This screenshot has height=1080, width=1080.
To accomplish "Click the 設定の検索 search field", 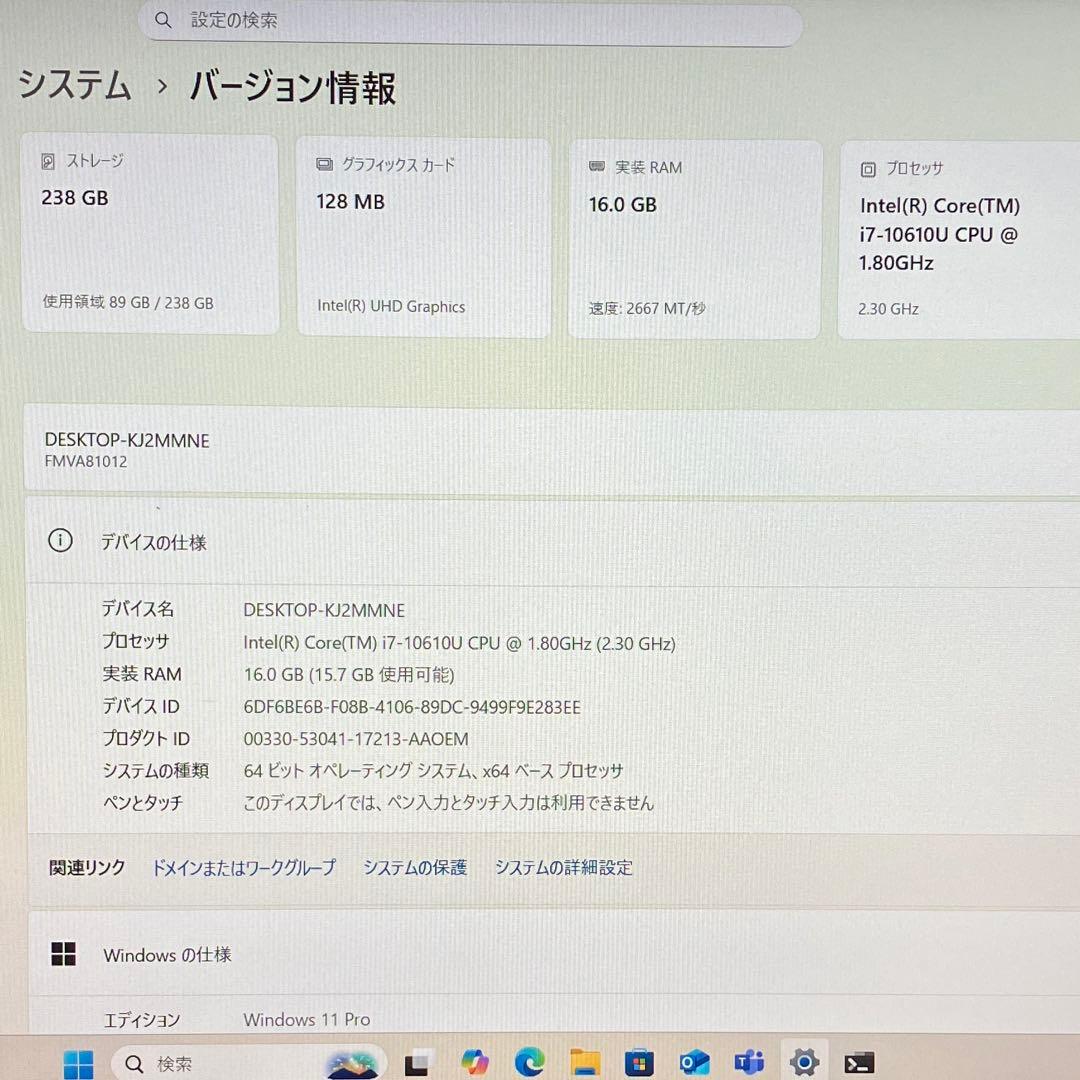I will click(470, 20).
